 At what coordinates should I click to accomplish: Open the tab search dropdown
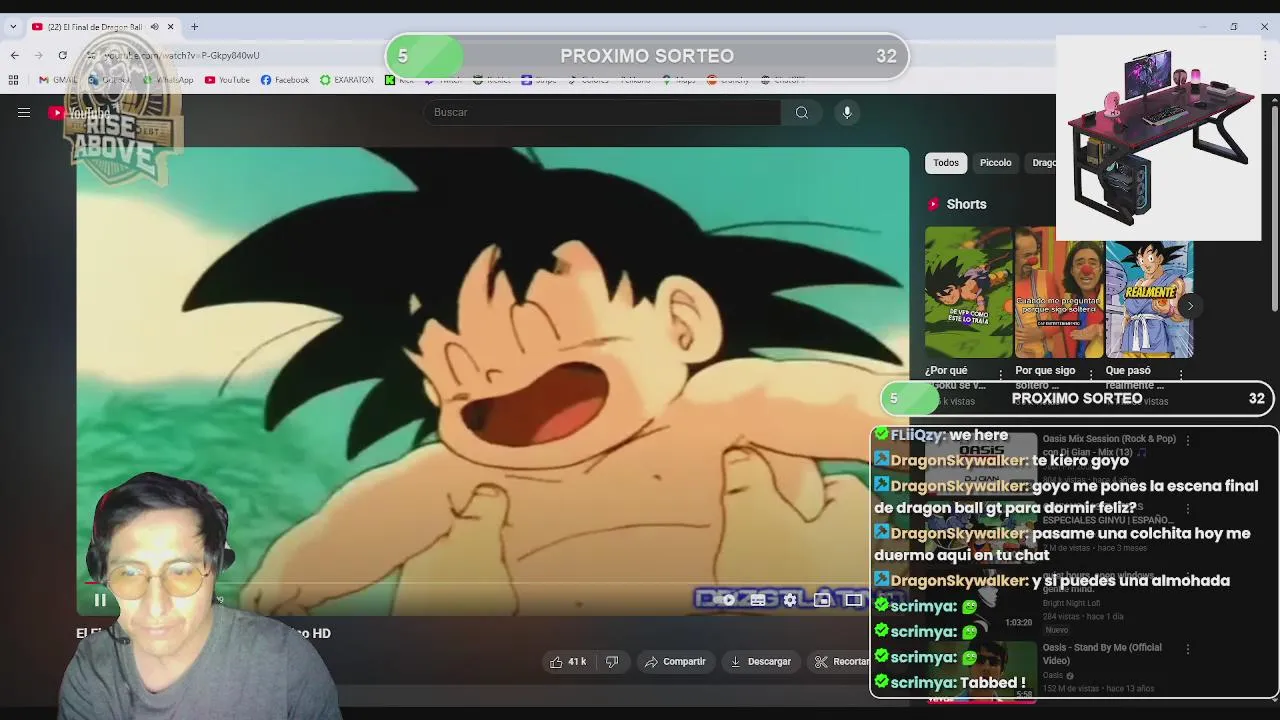(13, 27)
